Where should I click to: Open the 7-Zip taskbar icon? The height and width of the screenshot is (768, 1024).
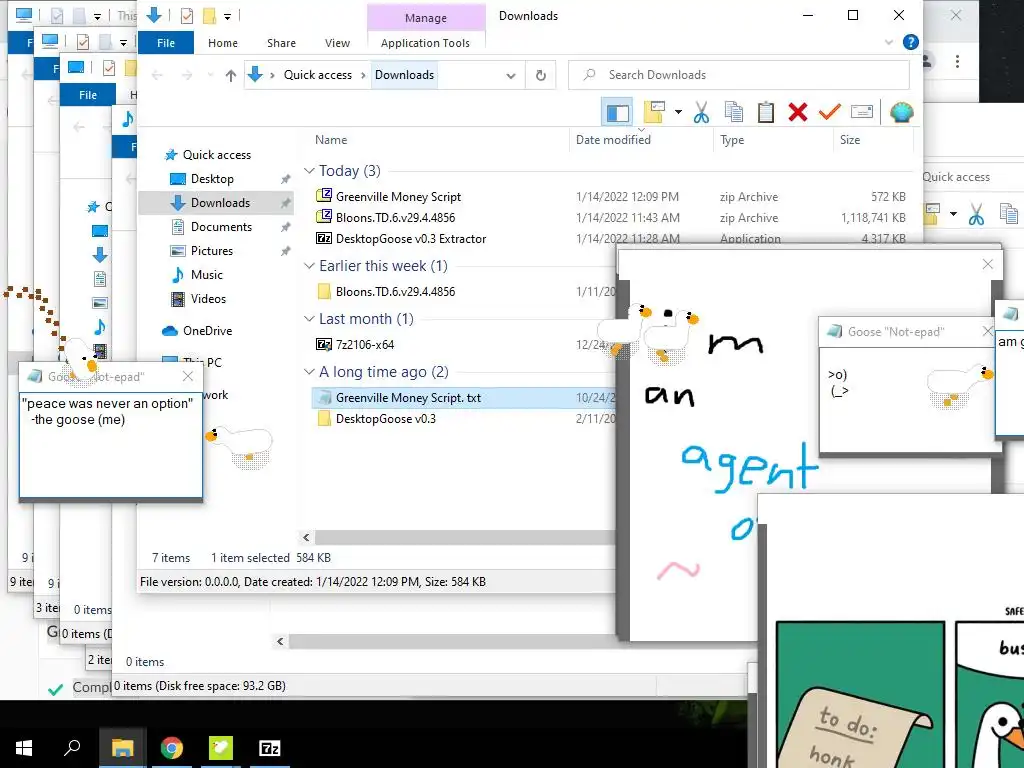pos(270,748)
